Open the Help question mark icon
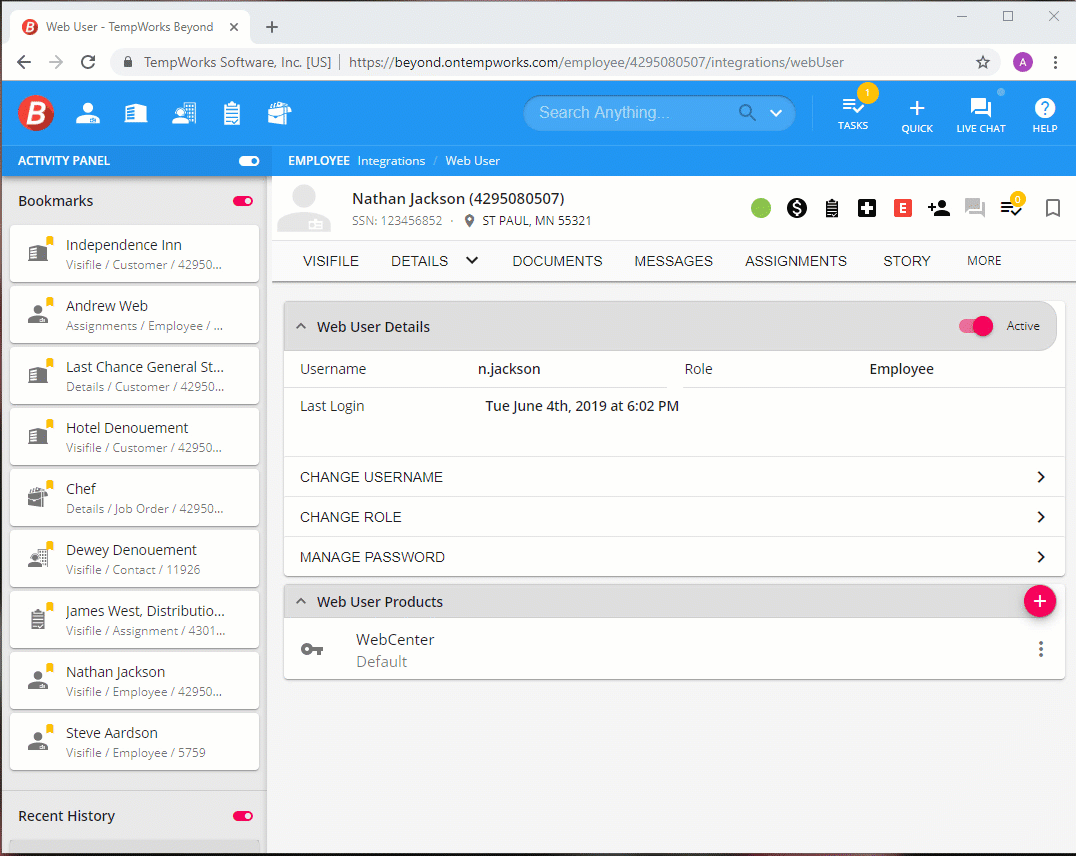 coord(1044,115)
